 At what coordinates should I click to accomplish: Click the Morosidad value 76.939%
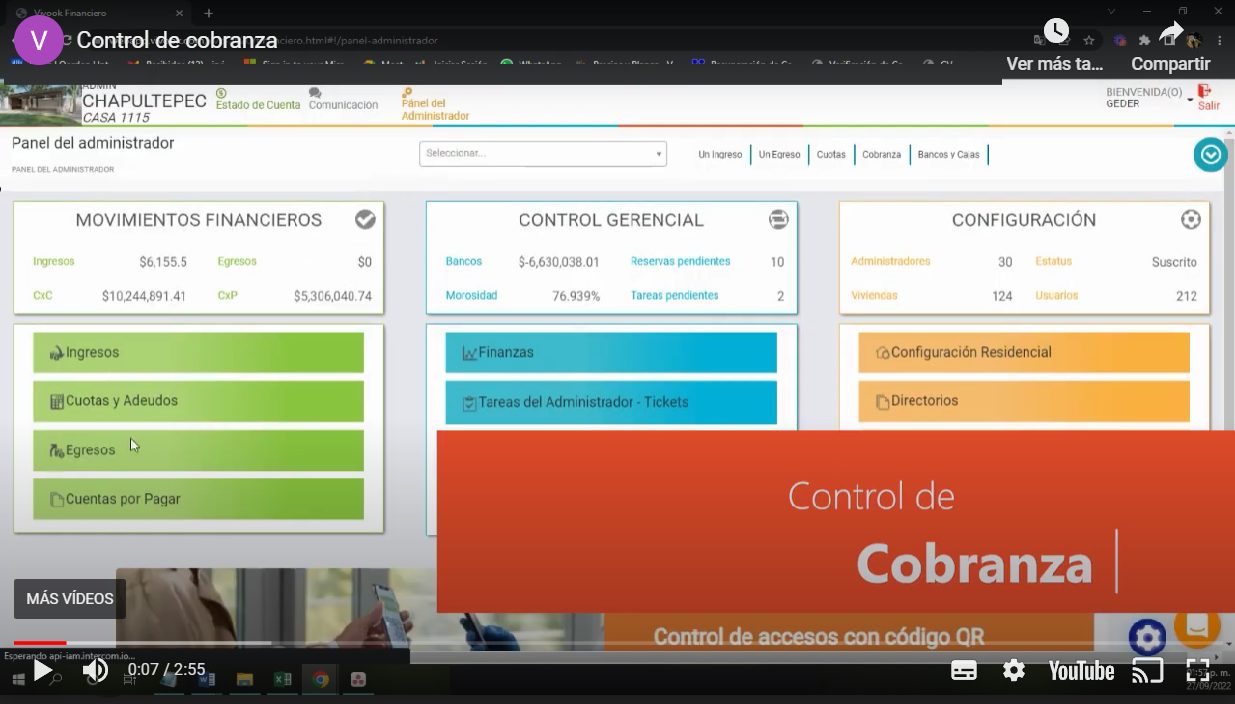point(576,296)
